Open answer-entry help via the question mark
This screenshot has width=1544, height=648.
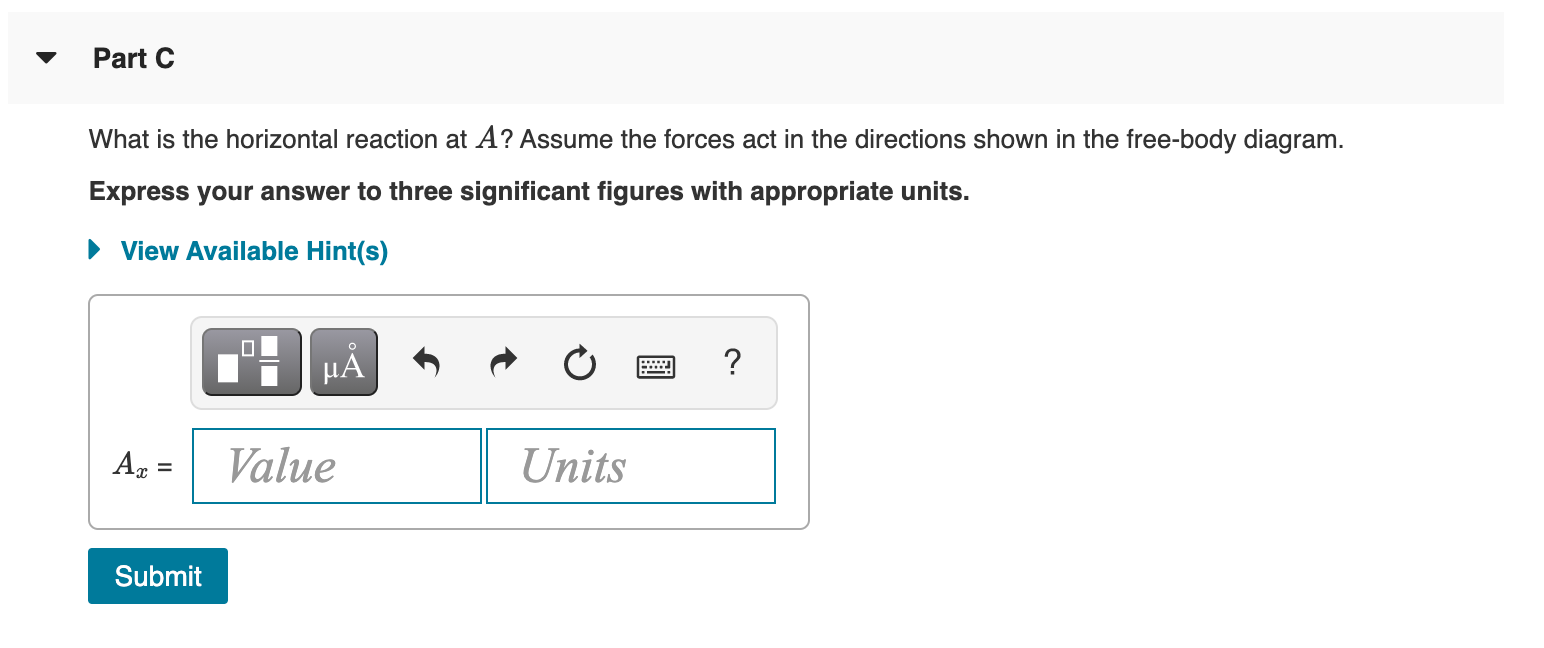coord(732,364)
